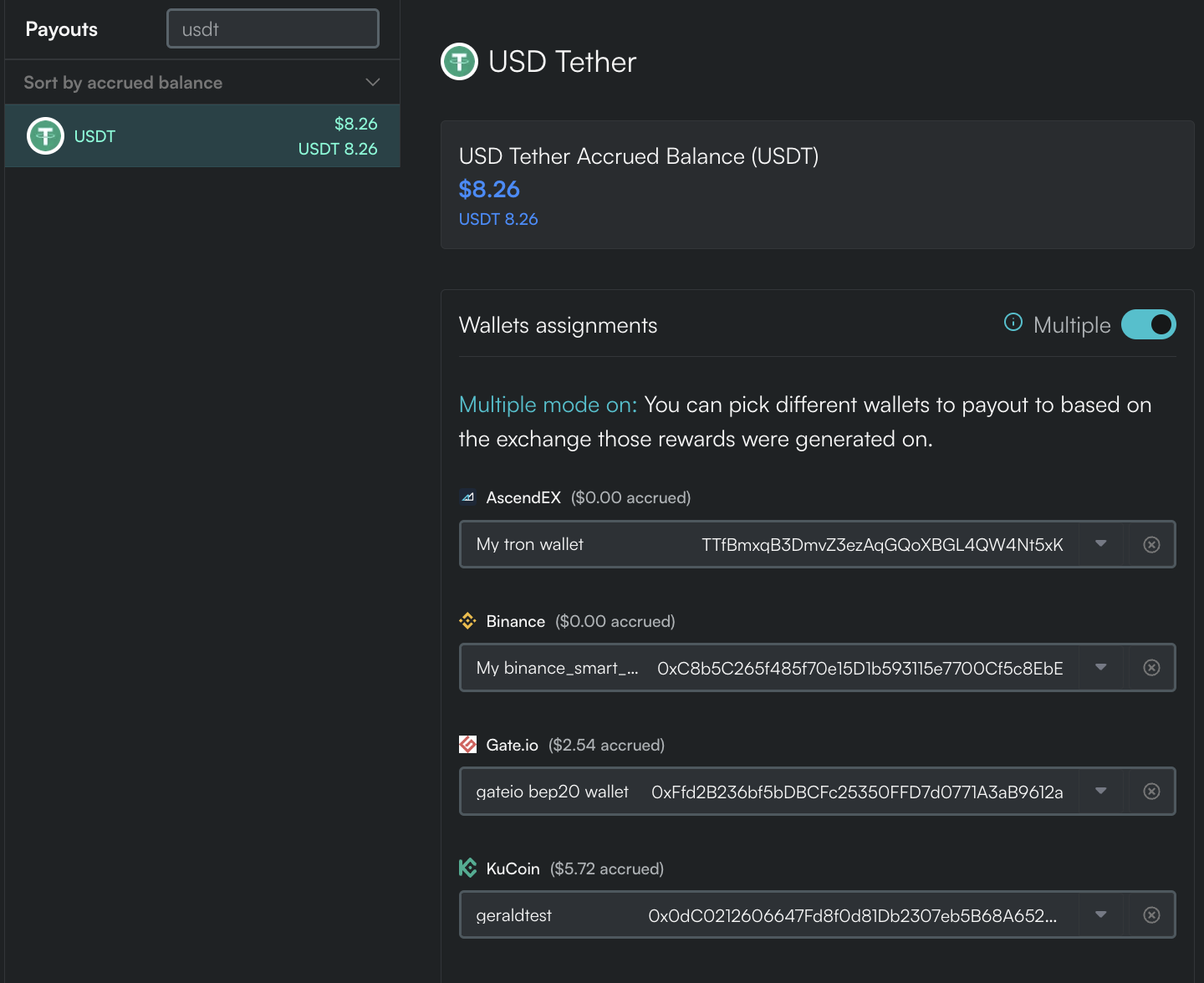Click the USD Tether header logo
Image resolution: width=1204 pixels, height=983 pixels.
tap(459, 62)
